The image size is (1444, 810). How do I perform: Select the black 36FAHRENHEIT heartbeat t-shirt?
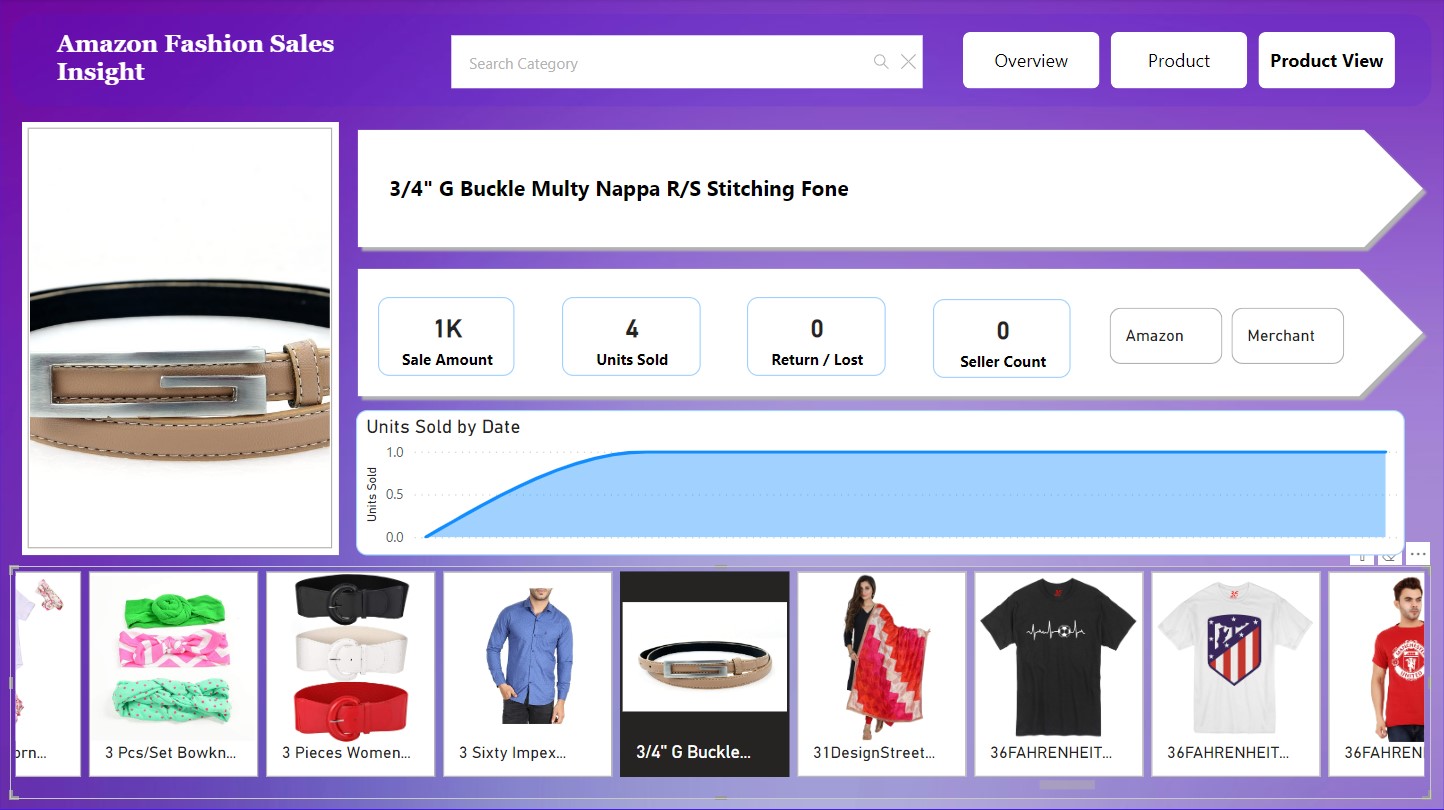tap(1058, 673)
